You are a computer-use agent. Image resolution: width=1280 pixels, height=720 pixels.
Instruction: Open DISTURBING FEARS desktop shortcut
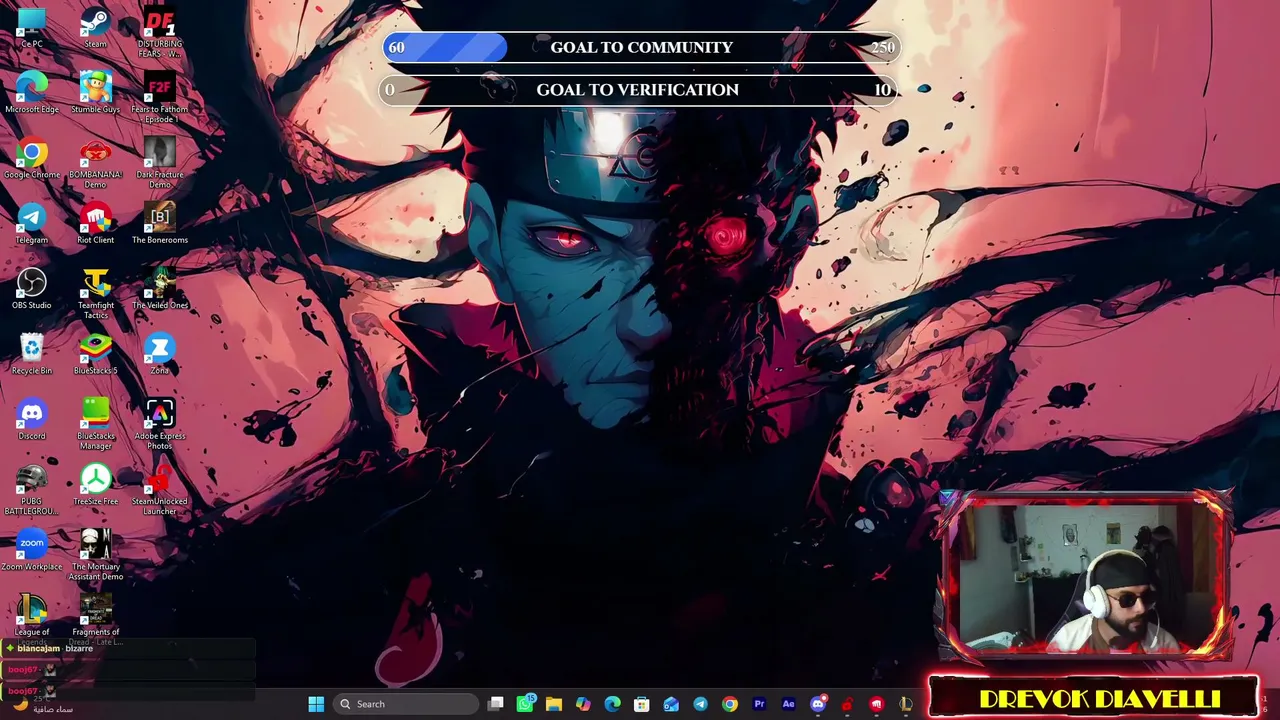tap(160, 33)
